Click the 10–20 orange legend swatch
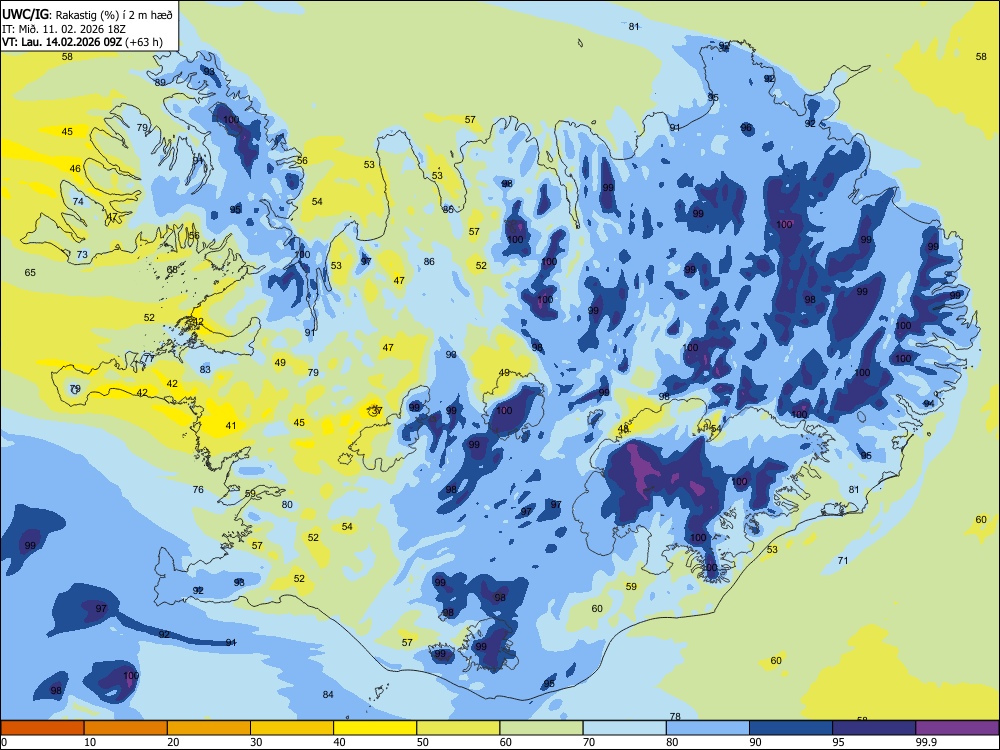Screen dimensions: 1000x750 pyautogui.click(x=126, y=728)
